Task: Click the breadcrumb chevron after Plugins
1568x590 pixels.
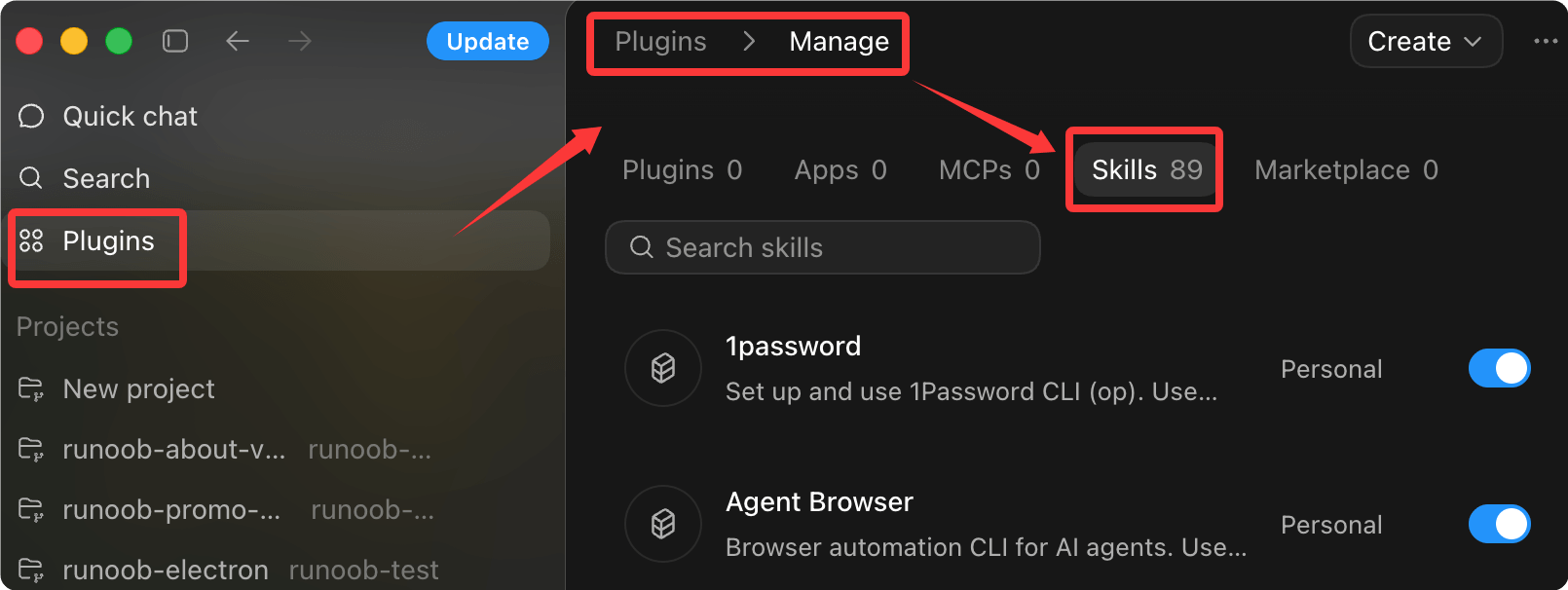Action: pyautogui.click(x=749, y=41)
